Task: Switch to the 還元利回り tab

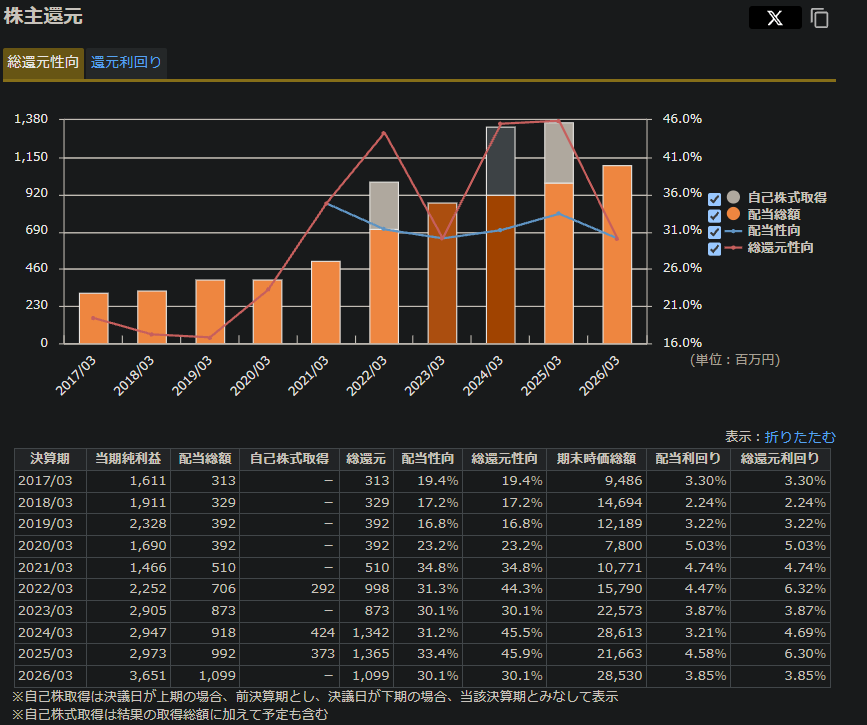Action: pos(126,62)
